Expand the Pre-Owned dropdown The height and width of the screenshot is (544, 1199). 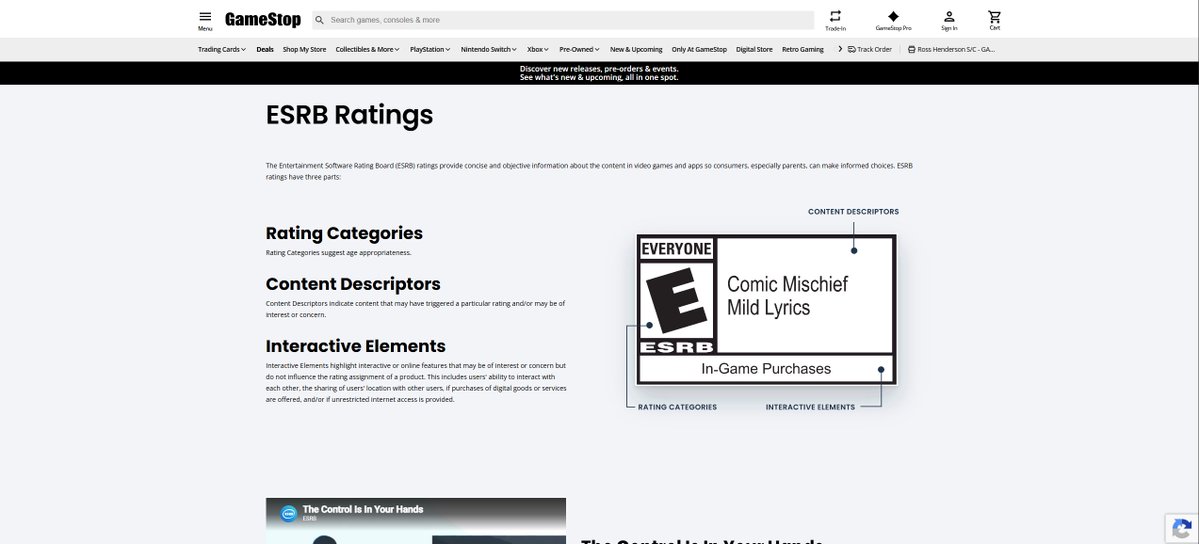point(579,49)
